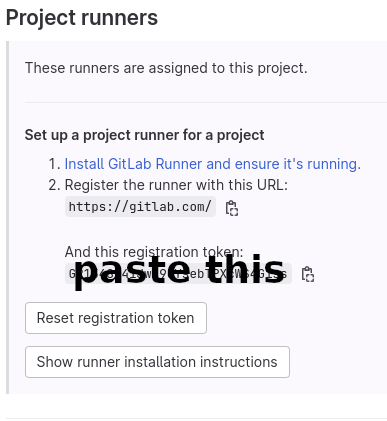Click list number 1 before the install link

54,164
